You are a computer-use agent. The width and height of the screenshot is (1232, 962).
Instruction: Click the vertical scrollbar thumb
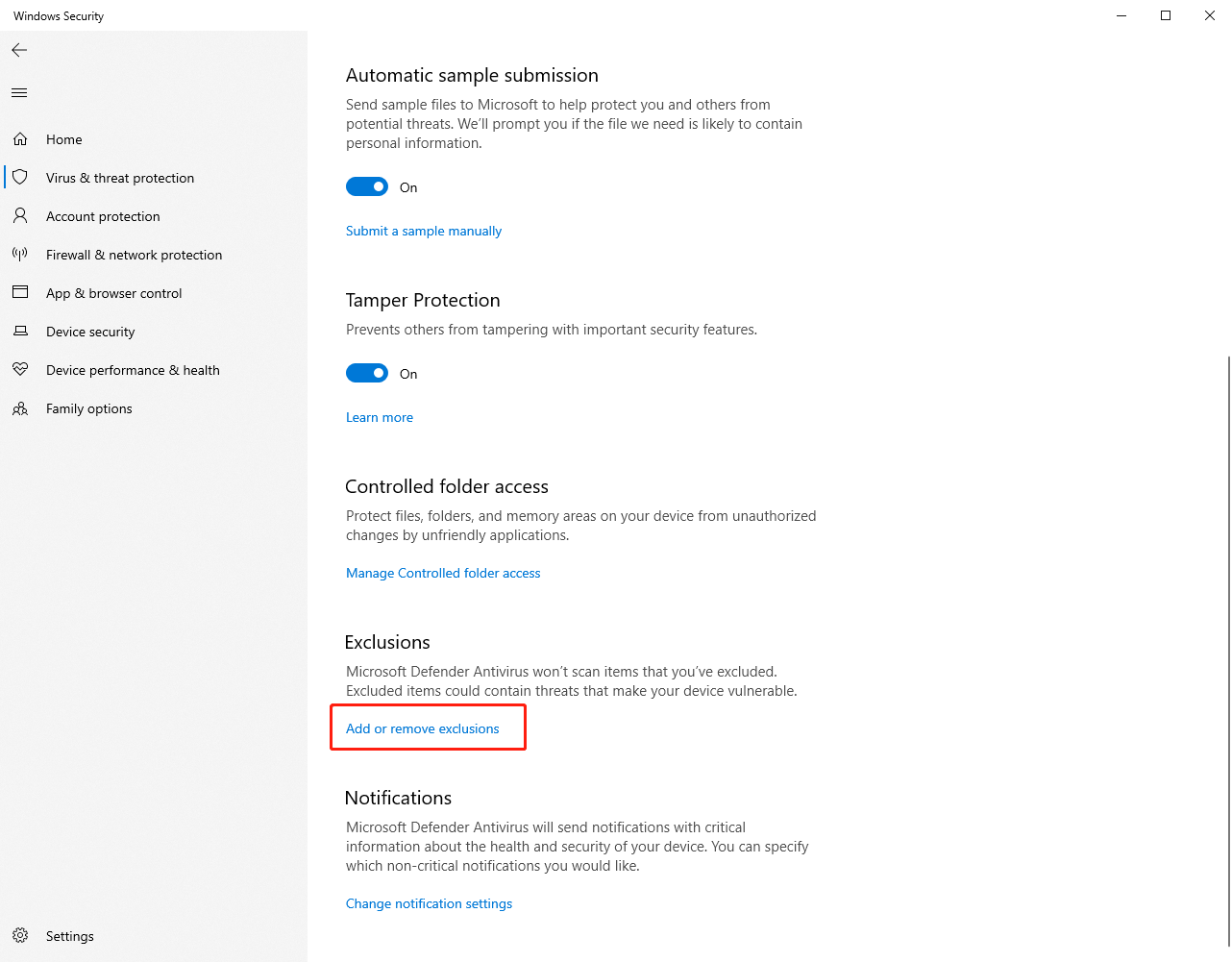(x=1227, y=651)
